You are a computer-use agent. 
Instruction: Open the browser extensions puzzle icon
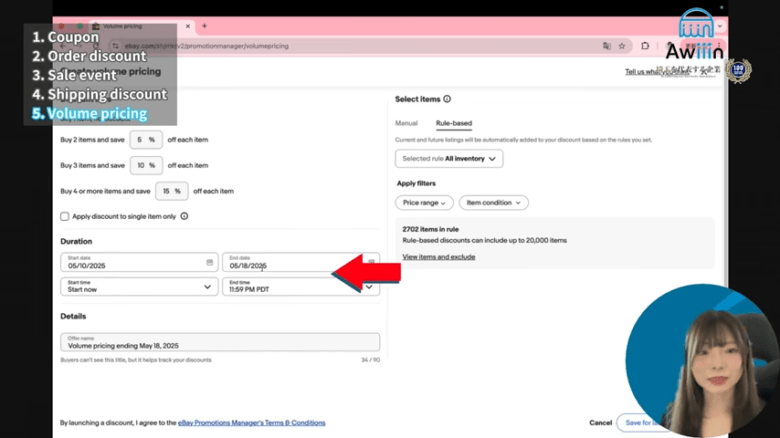click(x=645, y=46)
